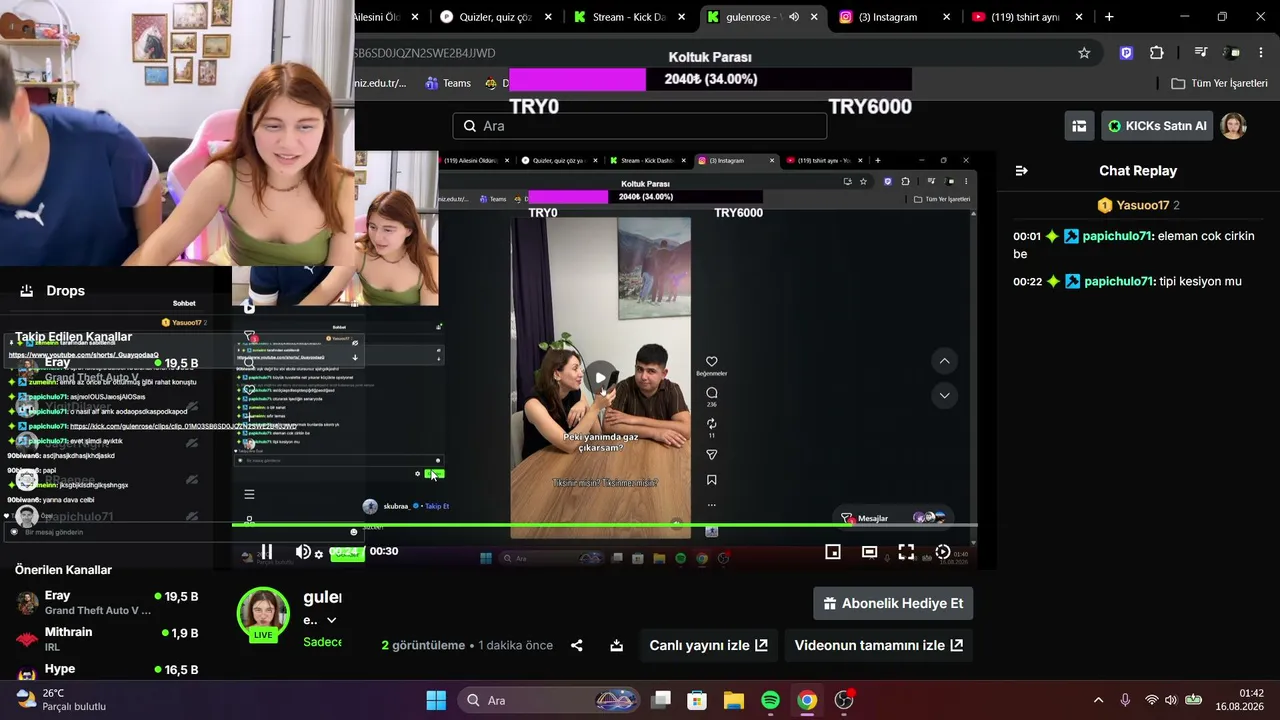Screen dimensions: 1280x720
Task: Open the purple shield extension icon
Action: tap(1127, 53)
